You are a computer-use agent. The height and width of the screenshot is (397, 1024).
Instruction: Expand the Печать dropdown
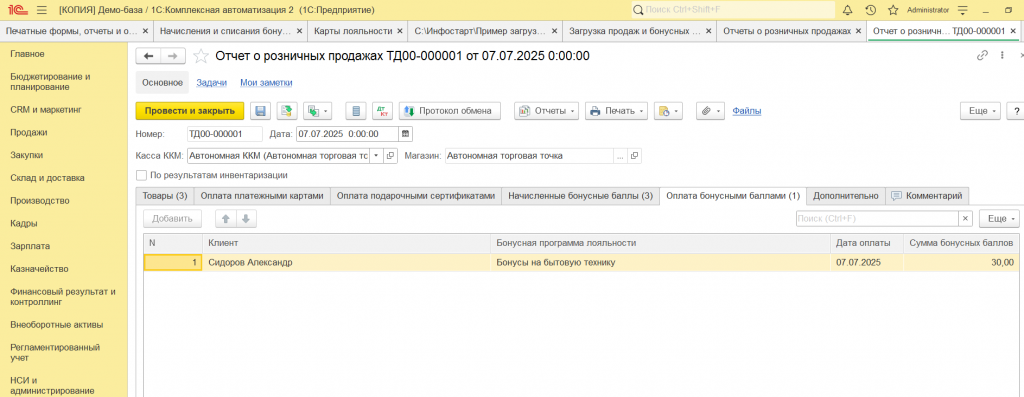click(x=617, y=111)
